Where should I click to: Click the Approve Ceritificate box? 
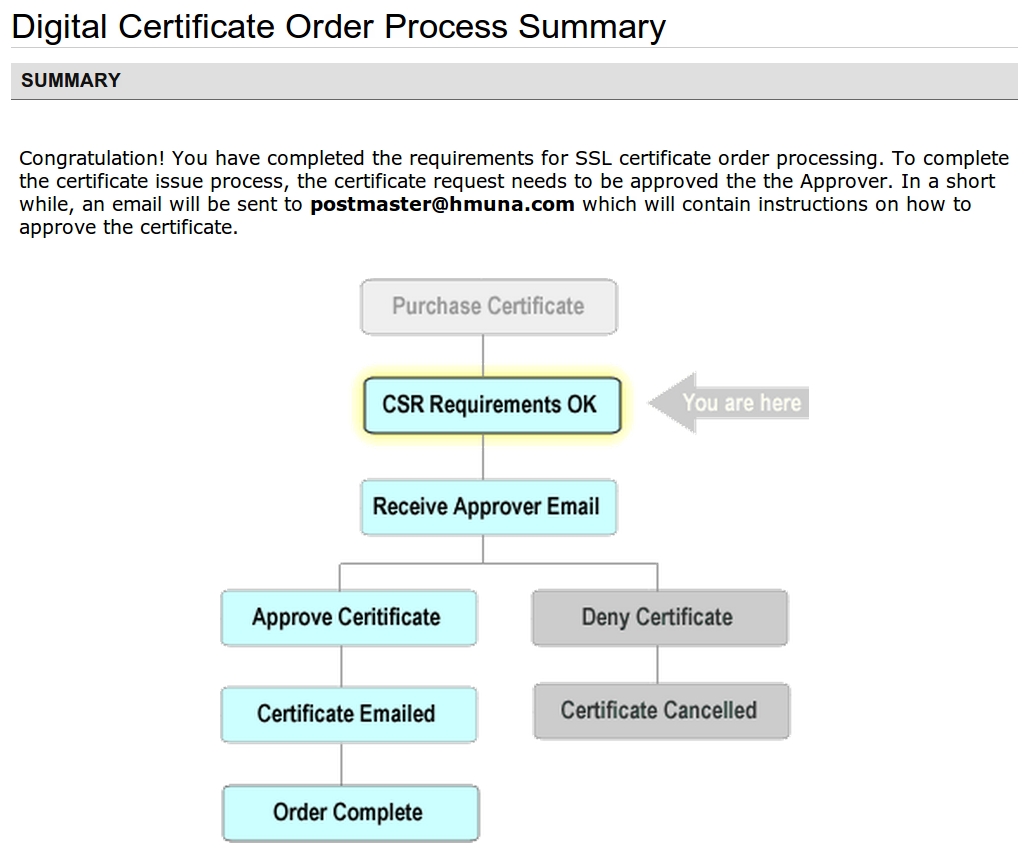347,617
